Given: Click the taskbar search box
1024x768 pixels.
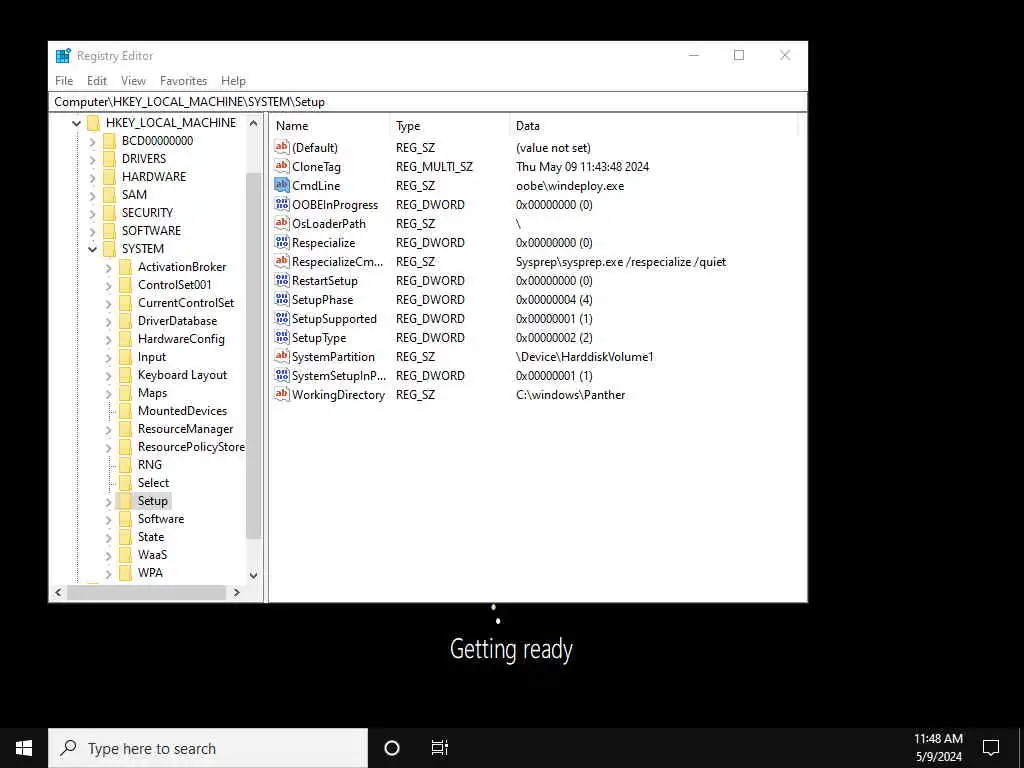Looking at the screenshot, I should (208, 748).
